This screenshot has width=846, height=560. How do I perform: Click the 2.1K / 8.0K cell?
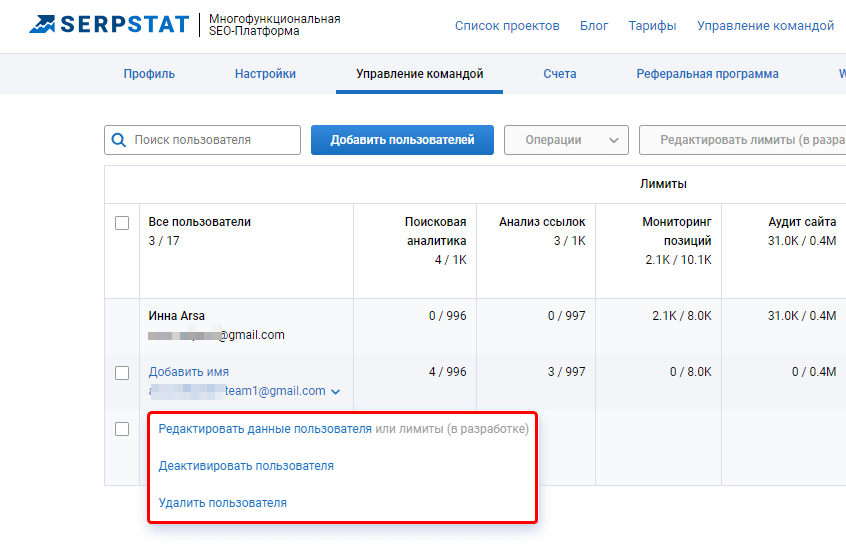coord(682,316)
